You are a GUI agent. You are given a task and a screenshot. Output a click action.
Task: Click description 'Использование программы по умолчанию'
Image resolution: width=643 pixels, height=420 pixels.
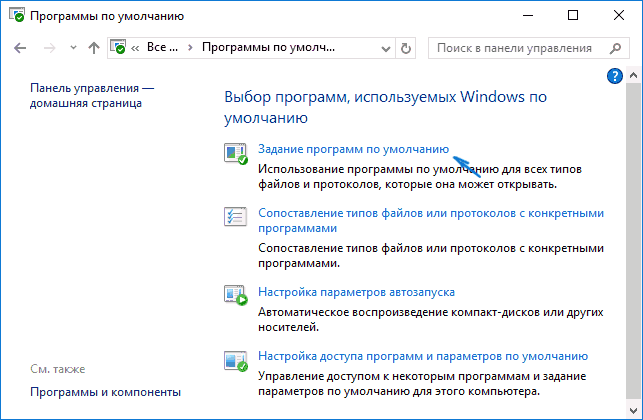(x=420, y=177)
